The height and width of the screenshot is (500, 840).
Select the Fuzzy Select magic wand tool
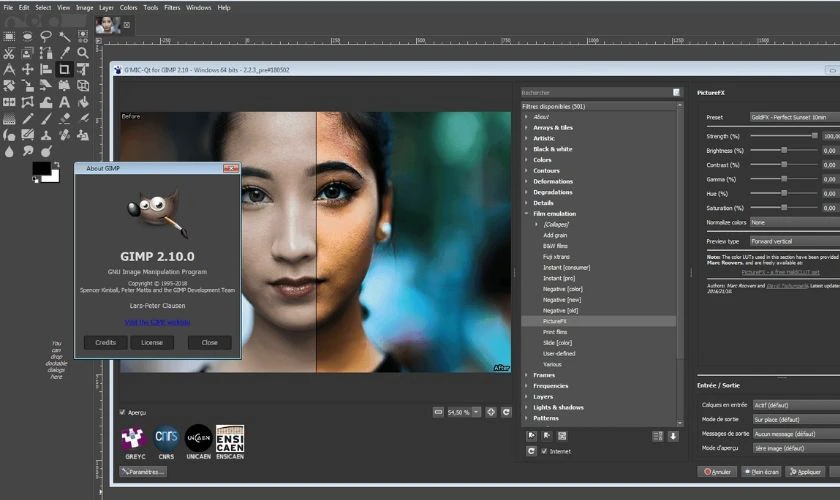[x=64, y=36]
